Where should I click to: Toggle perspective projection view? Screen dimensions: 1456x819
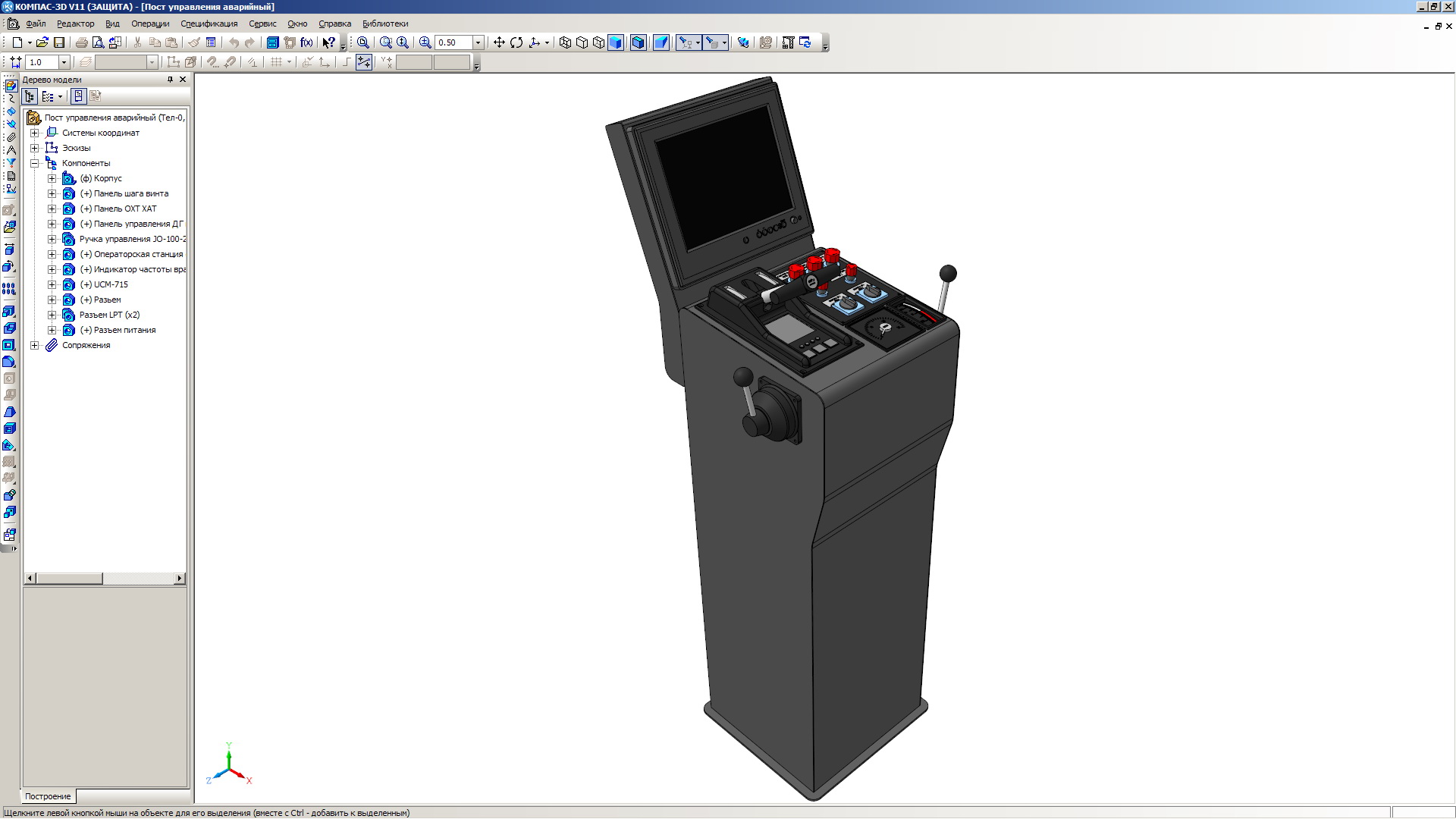(x=661, y=42)
